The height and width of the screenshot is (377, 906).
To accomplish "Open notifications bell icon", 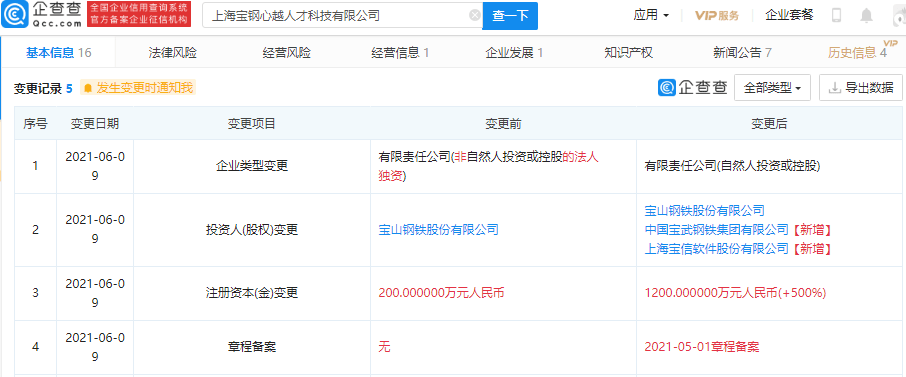I will point(867,16).
